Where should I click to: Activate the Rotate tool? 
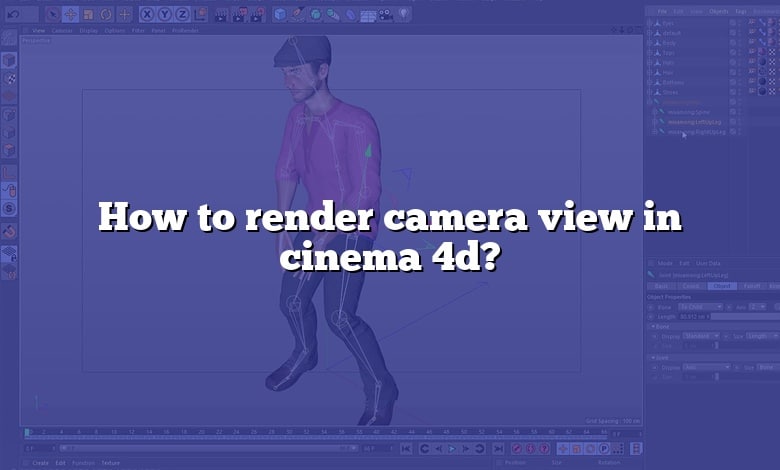pos(106,15)
